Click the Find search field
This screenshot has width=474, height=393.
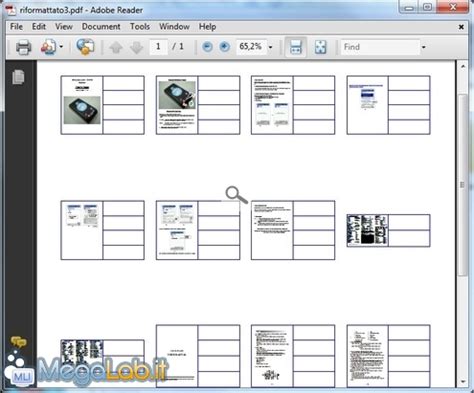point(380,47)
